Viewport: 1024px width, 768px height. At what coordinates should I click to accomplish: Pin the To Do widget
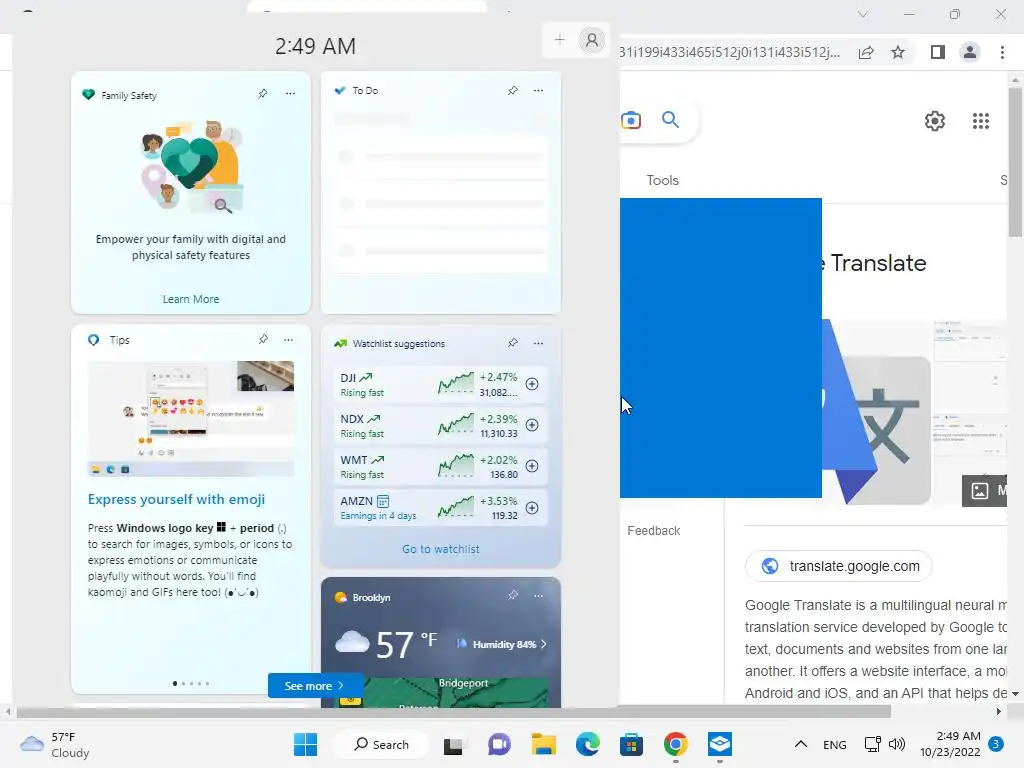(x=513, y=90)
